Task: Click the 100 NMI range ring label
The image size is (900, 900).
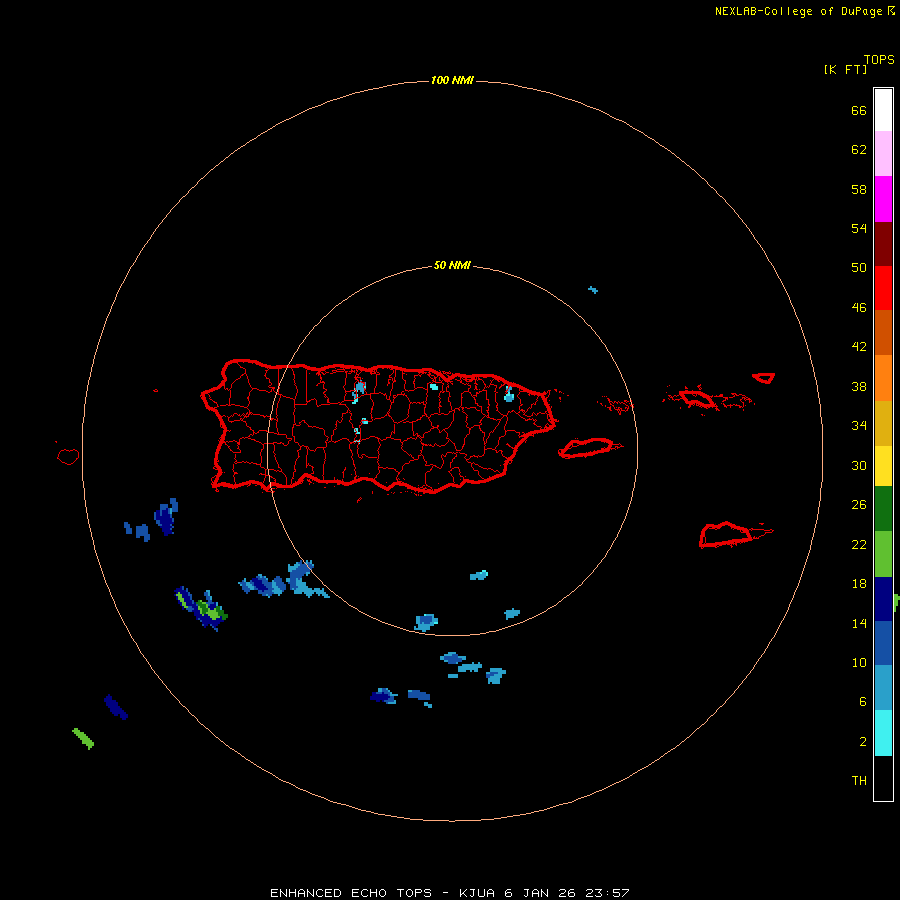Action: (x=452, y=80)
